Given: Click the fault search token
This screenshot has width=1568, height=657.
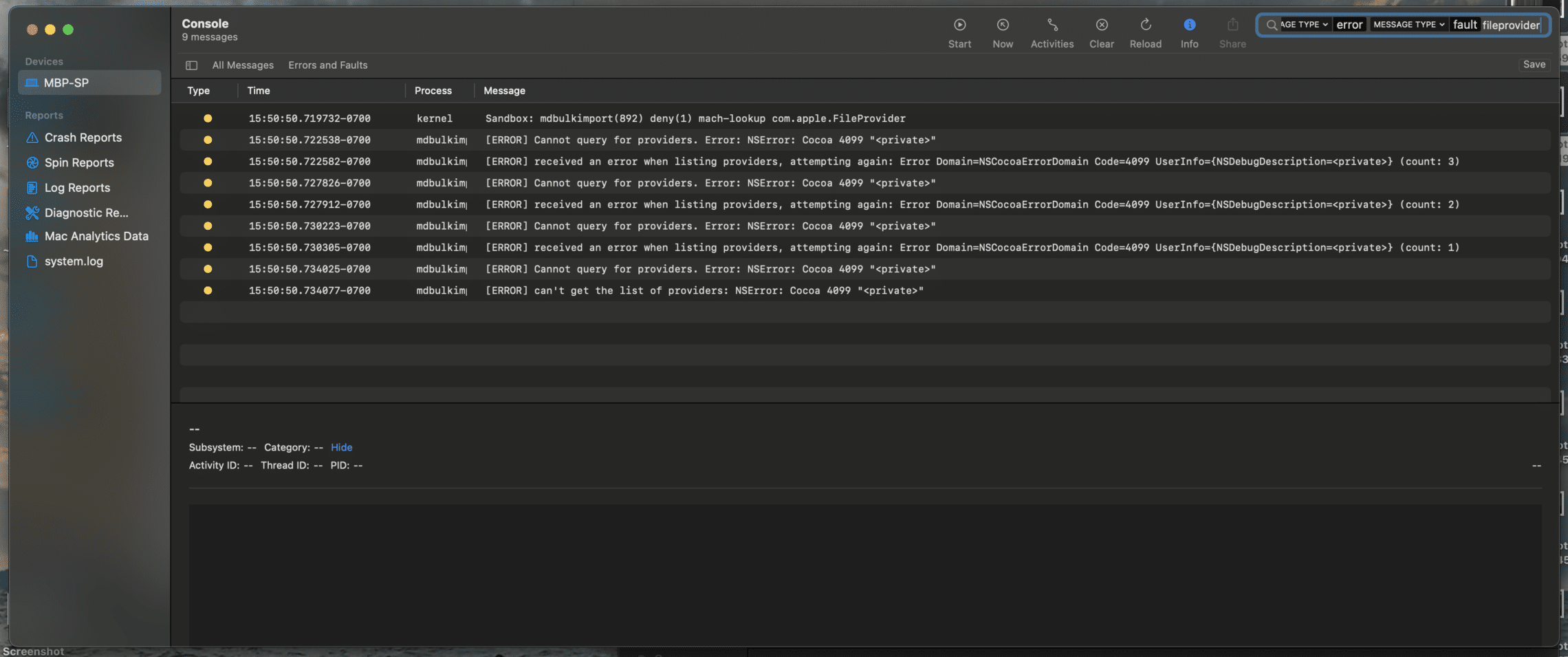Looking at the screenshot, I should [1465, 25].
